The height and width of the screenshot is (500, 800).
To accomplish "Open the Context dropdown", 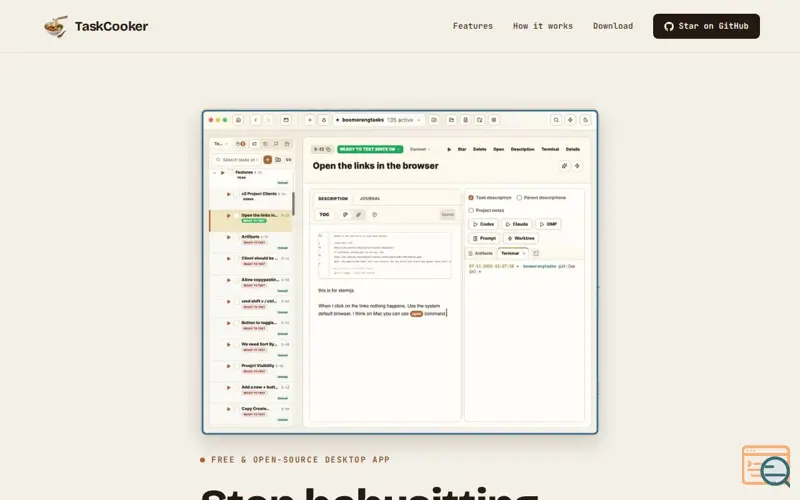I will tap(420, 149).
